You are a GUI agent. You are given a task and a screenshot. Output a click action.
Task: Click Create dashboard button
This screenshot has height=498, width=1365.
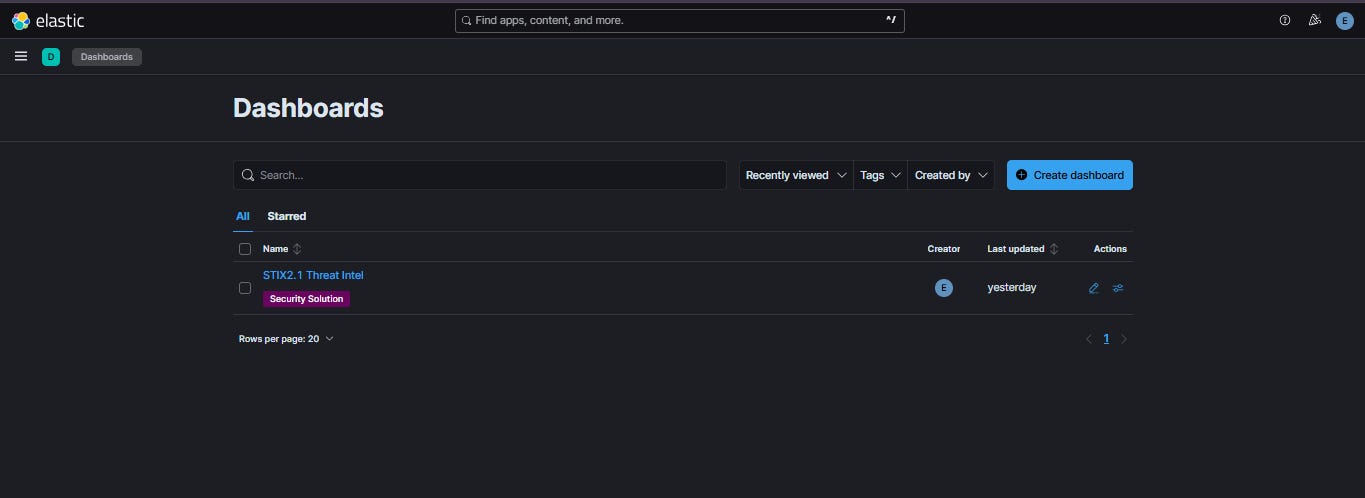tap(1069, 175)
